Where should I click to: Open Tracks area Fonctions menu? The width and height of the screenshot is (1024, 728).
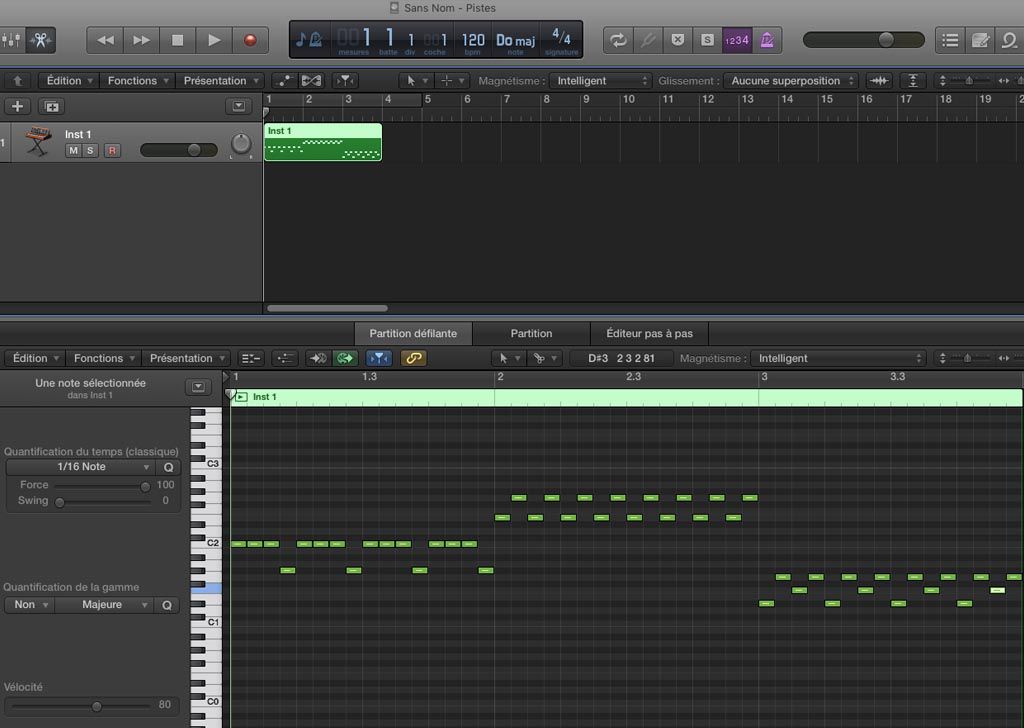[138, 80]
